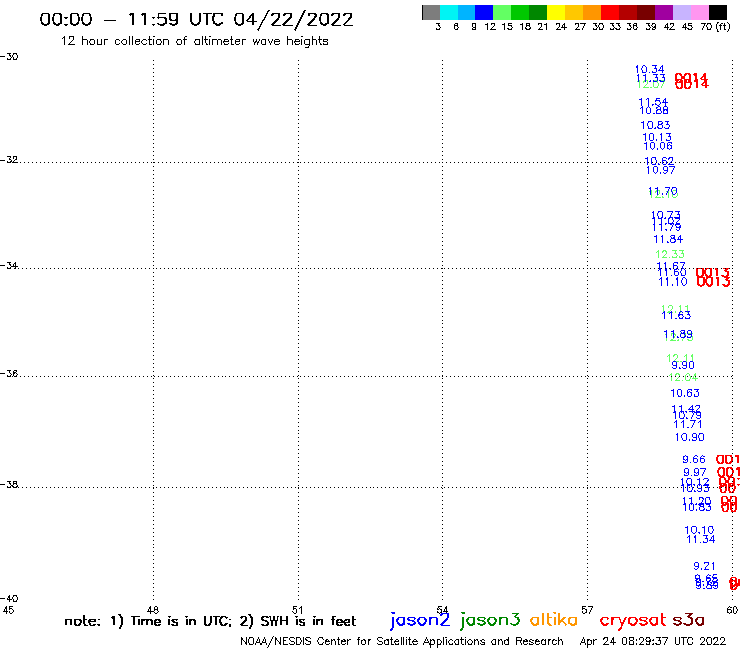Screen dimensions: 740x650
Task: Click the wave height value 10.97
Action: pos(660,170)
